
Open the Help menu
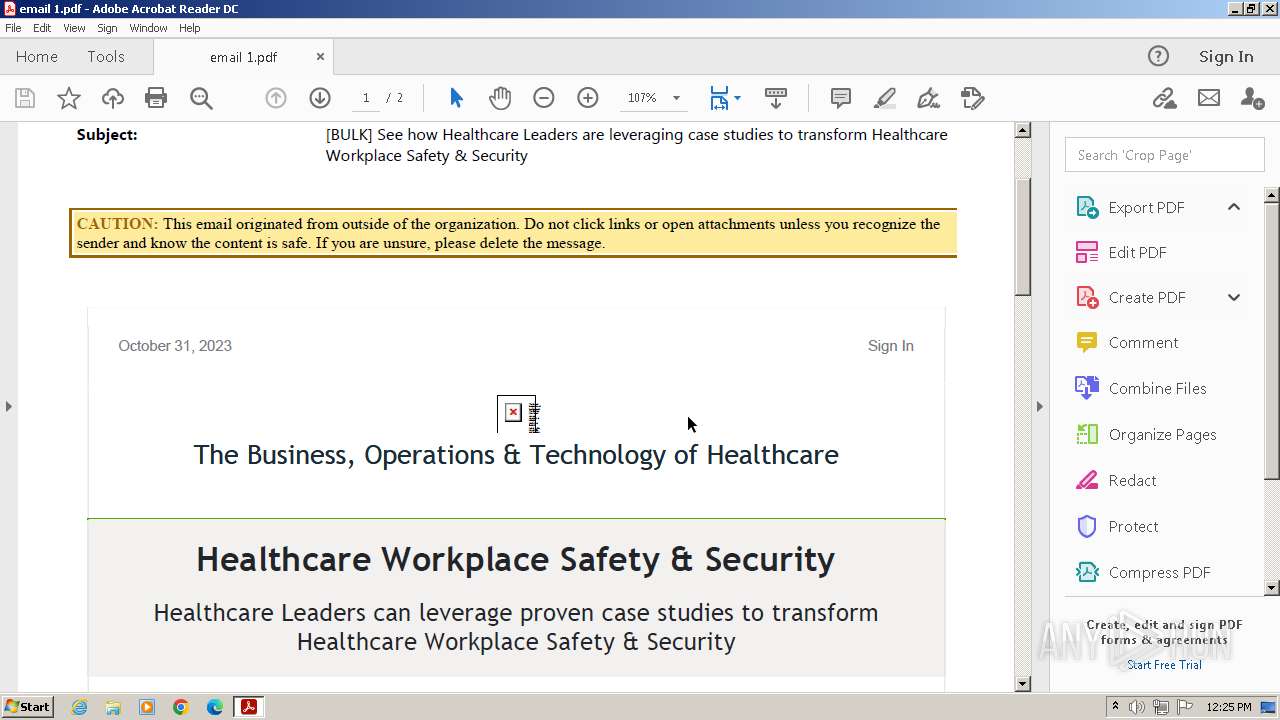coord(190,28)
